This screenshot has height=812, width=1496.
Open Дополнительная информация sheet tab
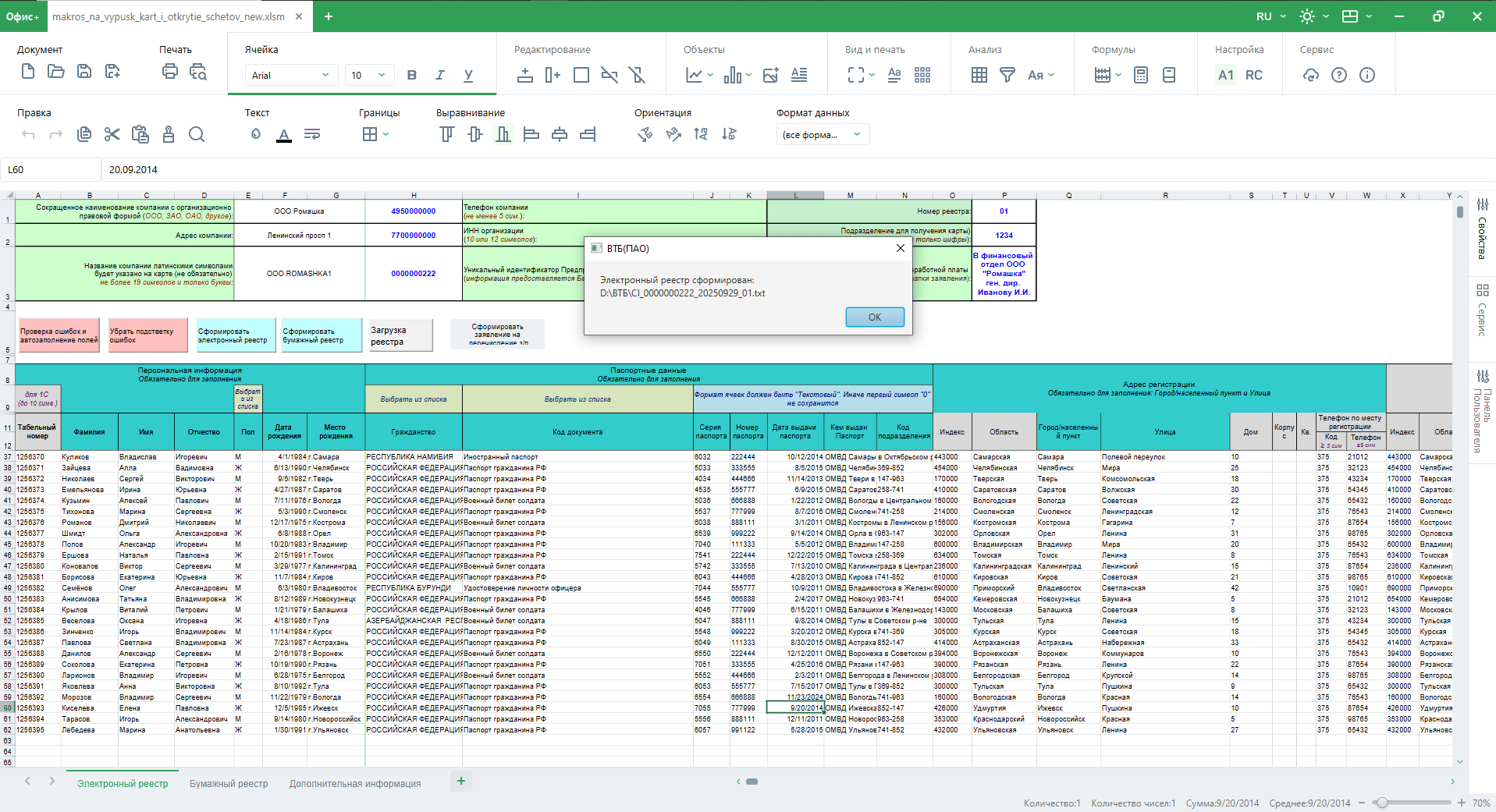pos(355,783)
